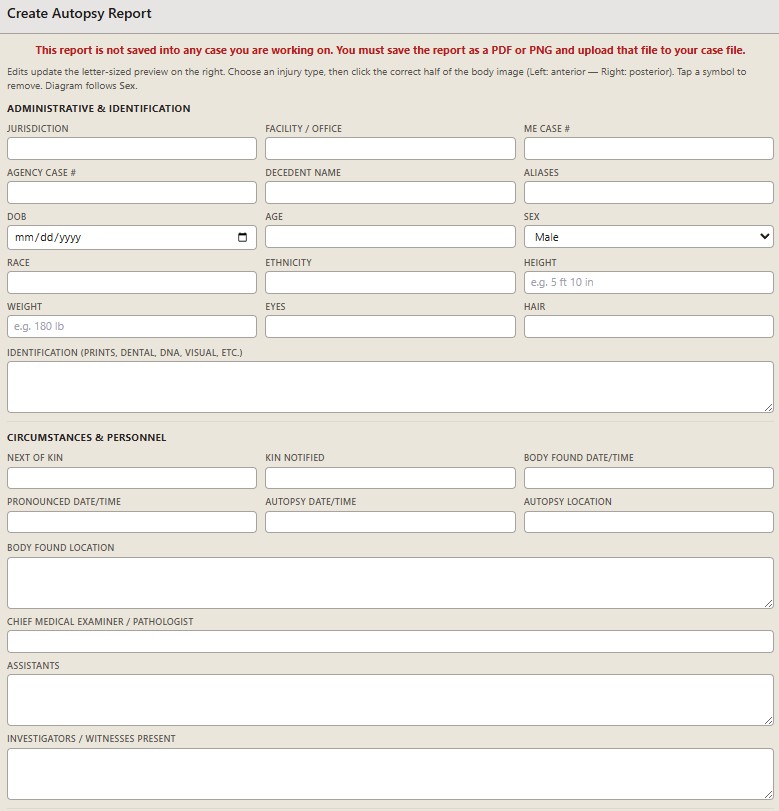Select the Next of Kin field
The image size is (779, 811).
click(x=132, y=478)
